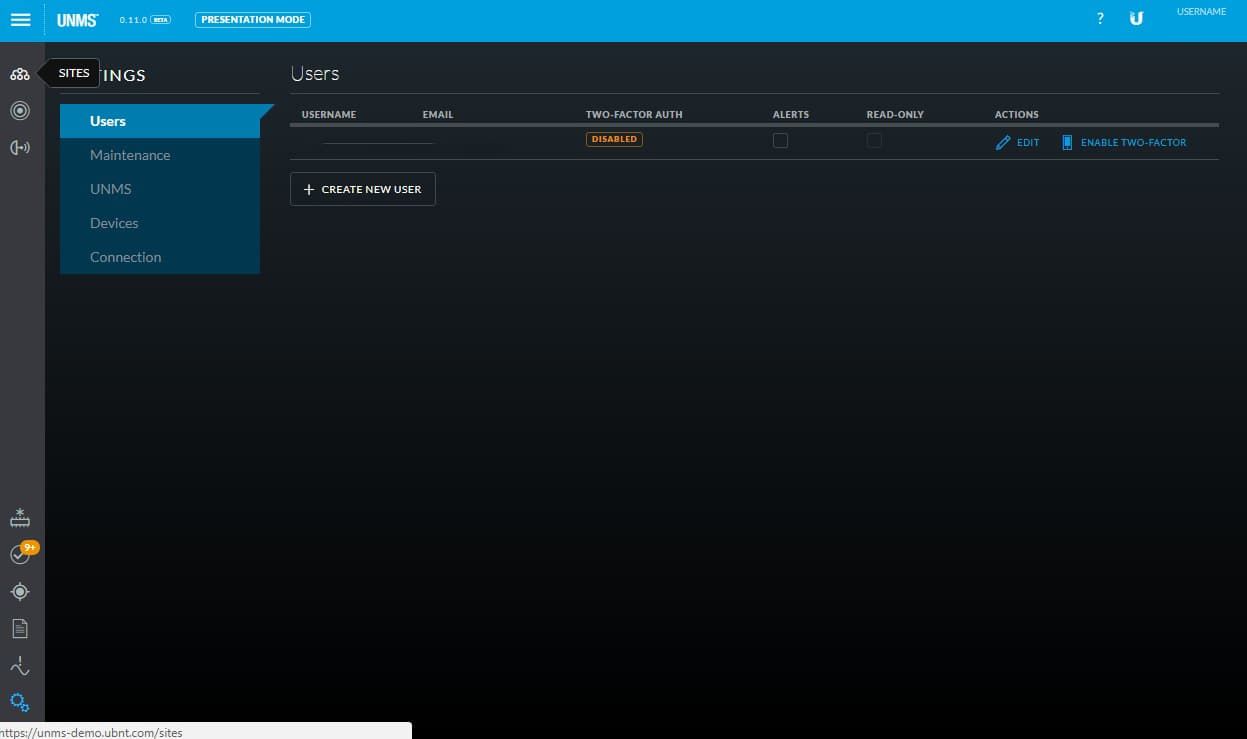Viewport: 1247px width, 739px height.
Task: Click the pencil edit icon
Action: pos(1003,143)
